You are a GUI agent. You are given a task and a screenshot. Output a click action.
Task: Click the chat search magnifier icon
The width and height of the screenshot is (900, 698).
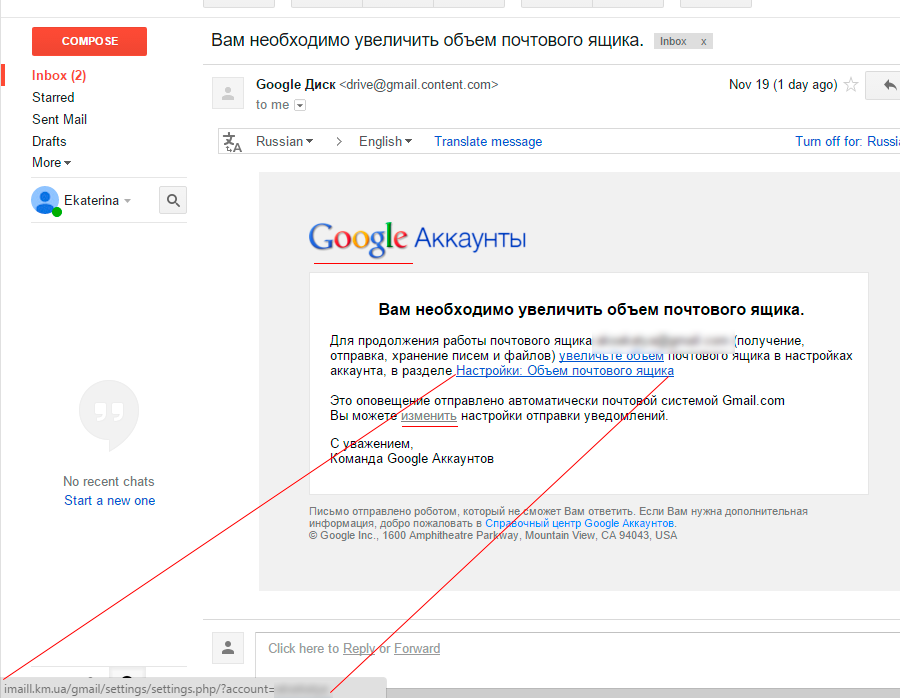tap(173, 200)
